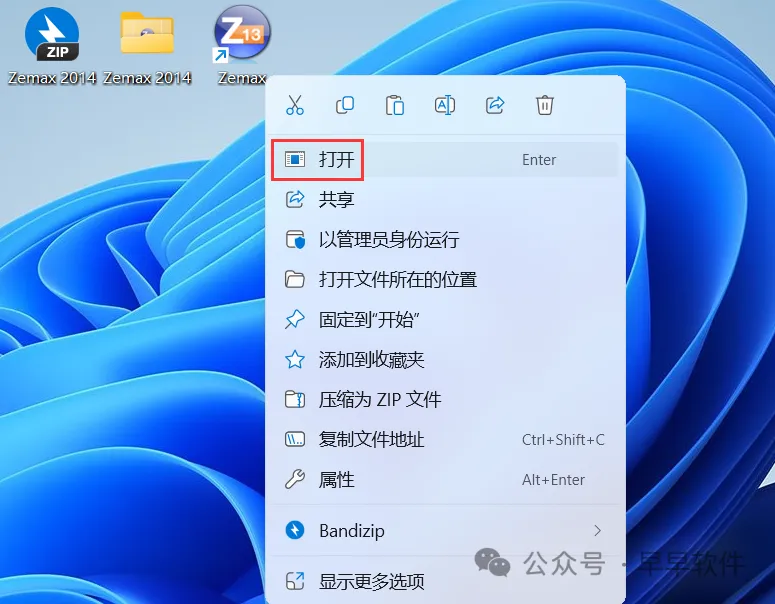Image resolution: width=775 pixels, height=604 pixels.
Task: Select 压缩为 ZIP 文件
Action: [445, 399]
